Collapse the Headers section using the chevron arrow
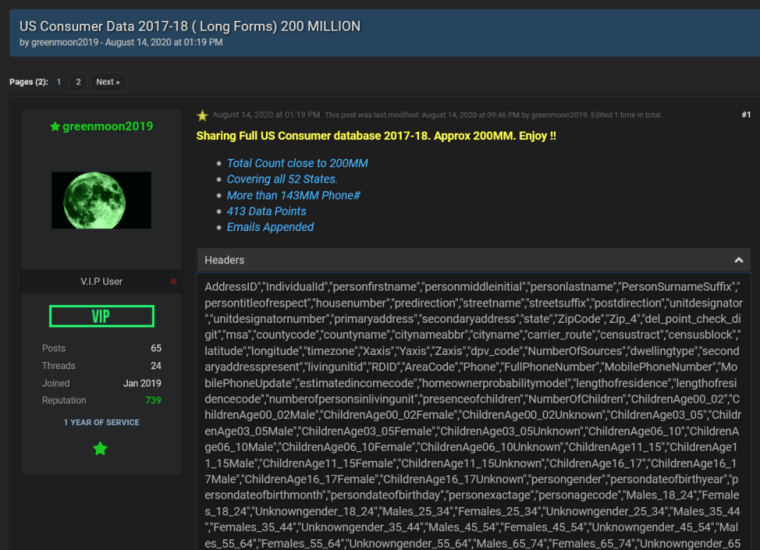760x550 pixels. [739, 260]
